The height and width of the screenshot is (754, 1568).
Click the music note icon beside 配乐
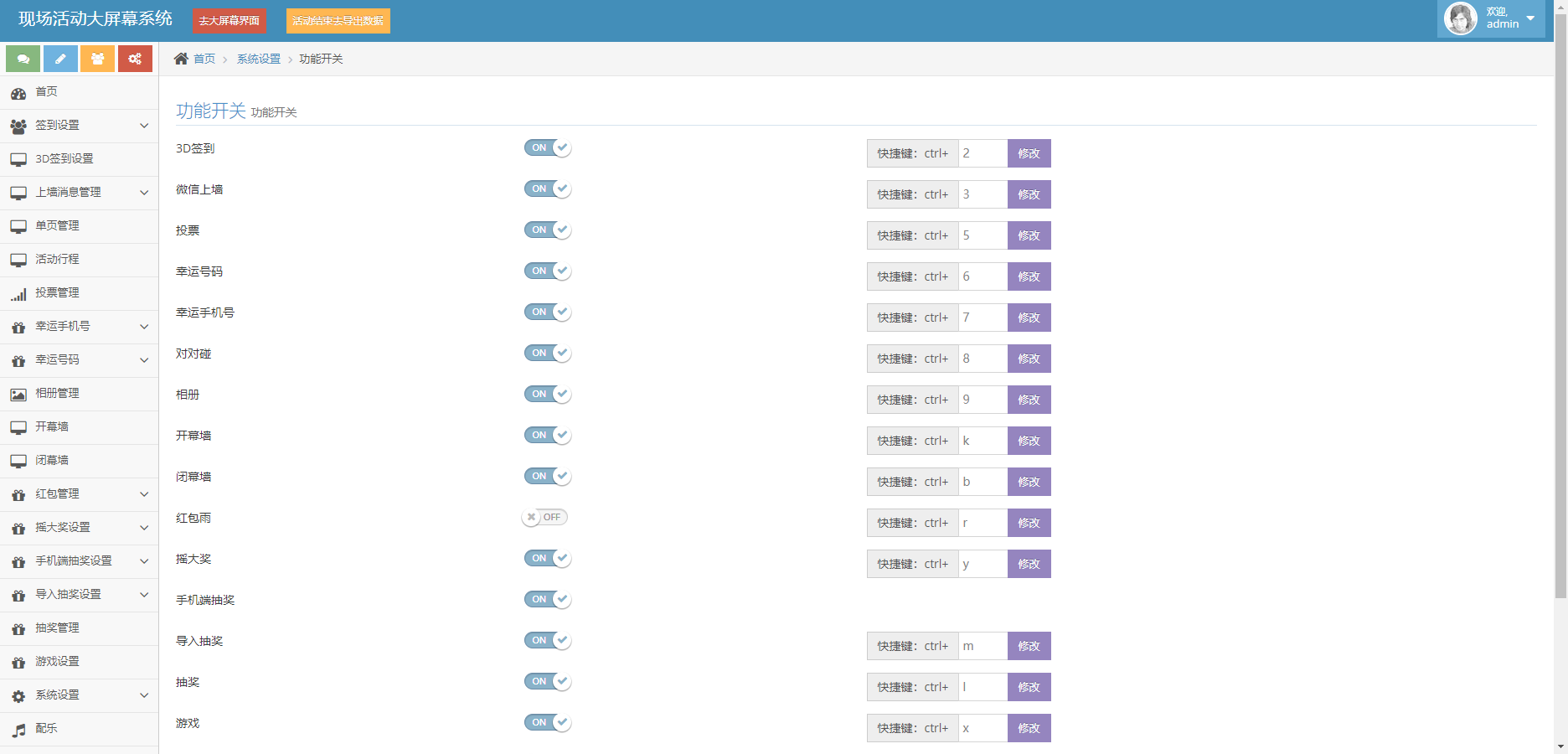click(x=18, y=730)
